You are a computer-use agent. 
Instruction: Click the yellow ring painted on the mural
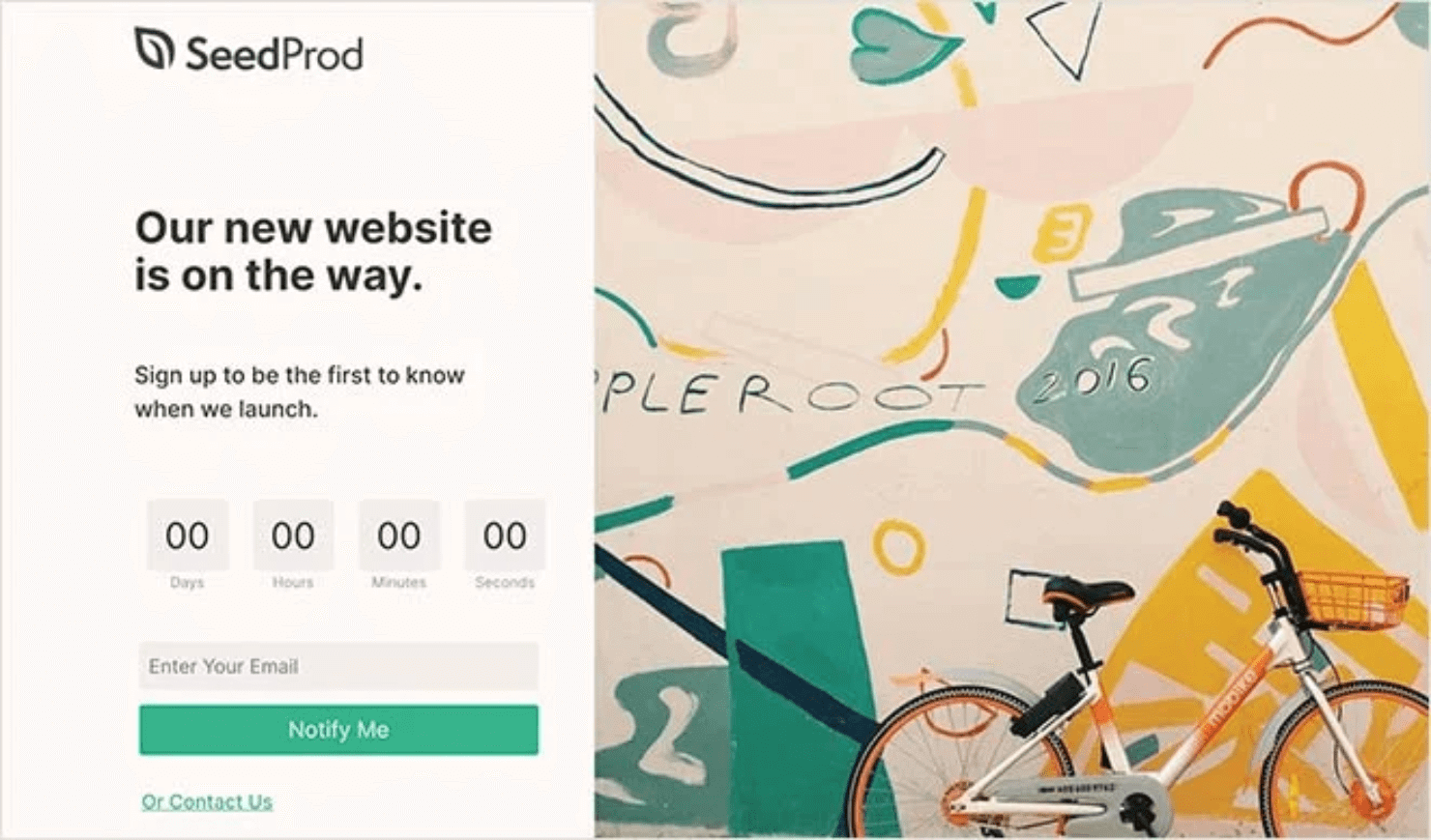(899, 547)
